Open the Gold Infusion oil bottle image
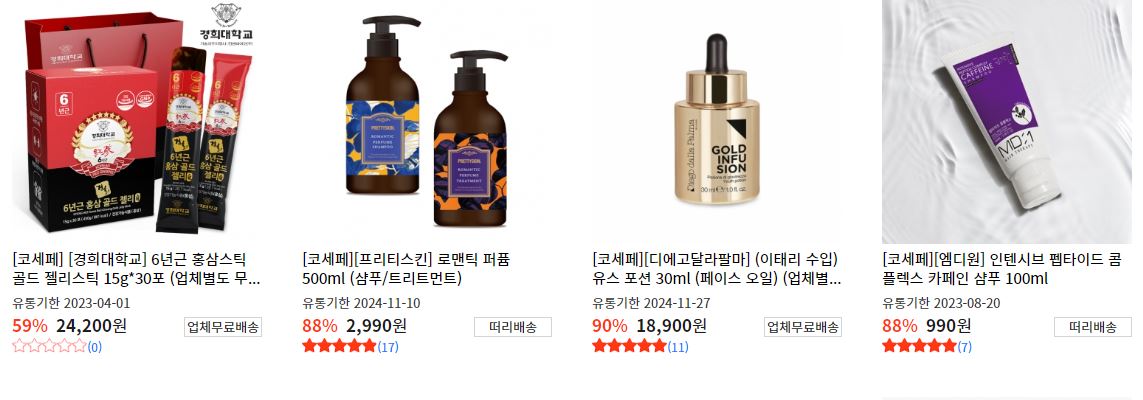Screen dimensions: 1143x400 click(x=717, y=121)
